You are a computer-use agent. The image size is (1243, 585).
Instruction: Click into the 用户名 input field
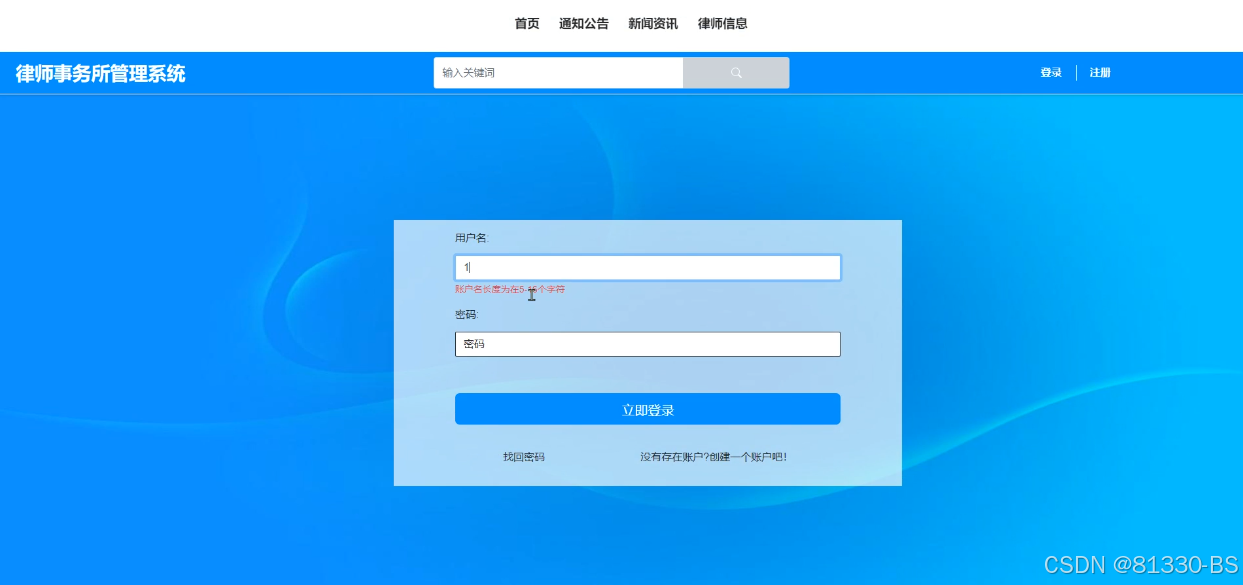[x=648, y=268]
